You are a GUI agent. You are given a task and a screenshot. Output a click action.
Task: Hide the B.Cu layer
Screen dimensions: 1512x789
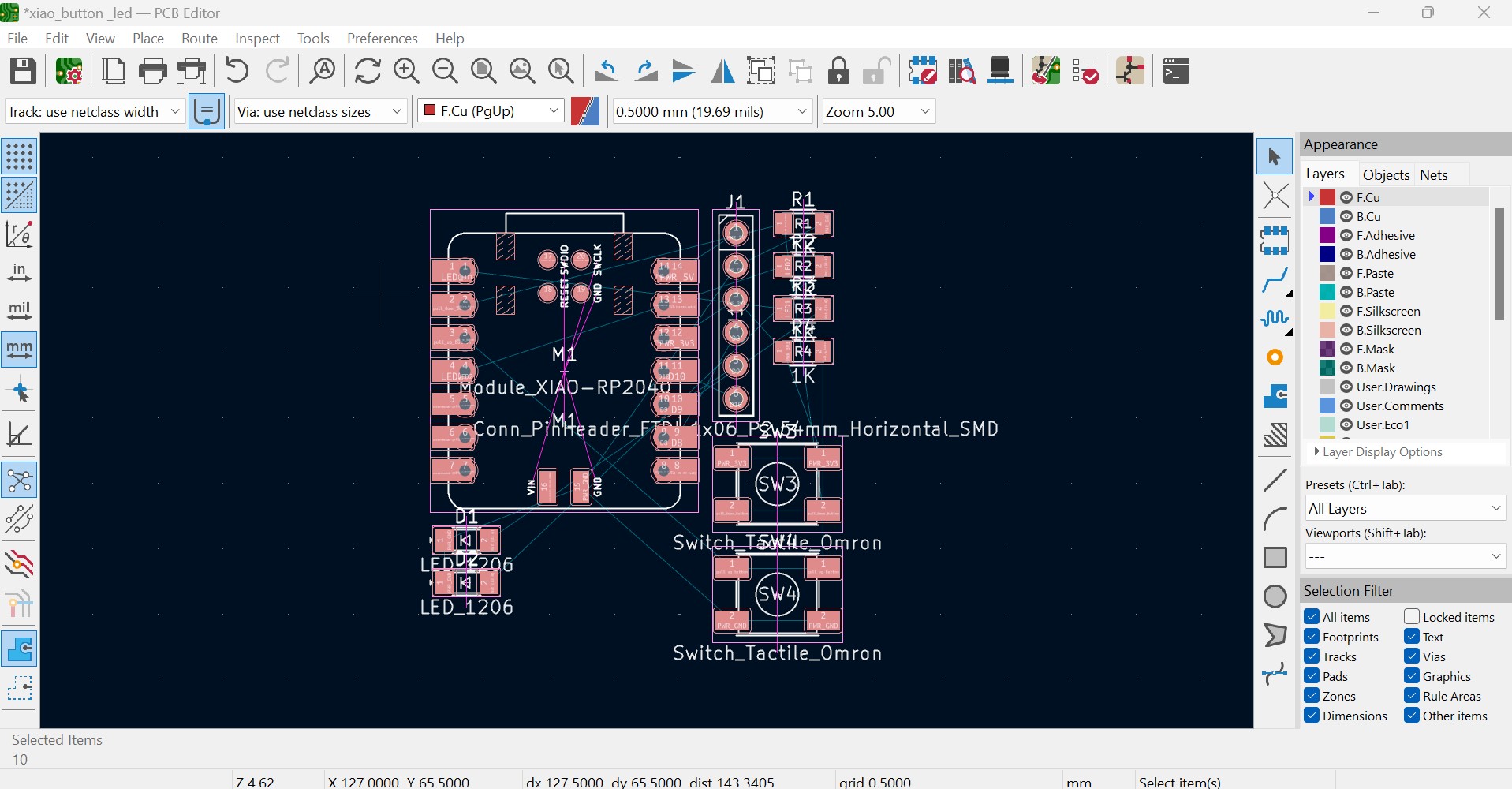[x=1346, y=216]
